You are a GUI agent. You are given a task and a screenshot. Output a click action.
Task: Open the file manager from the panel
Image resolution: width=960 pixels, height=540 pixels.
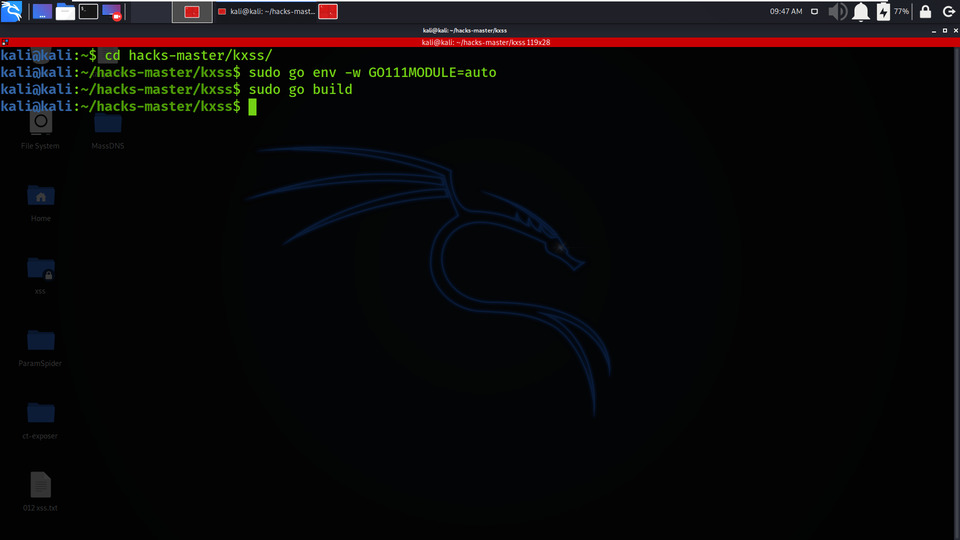(x=65, y=12)
